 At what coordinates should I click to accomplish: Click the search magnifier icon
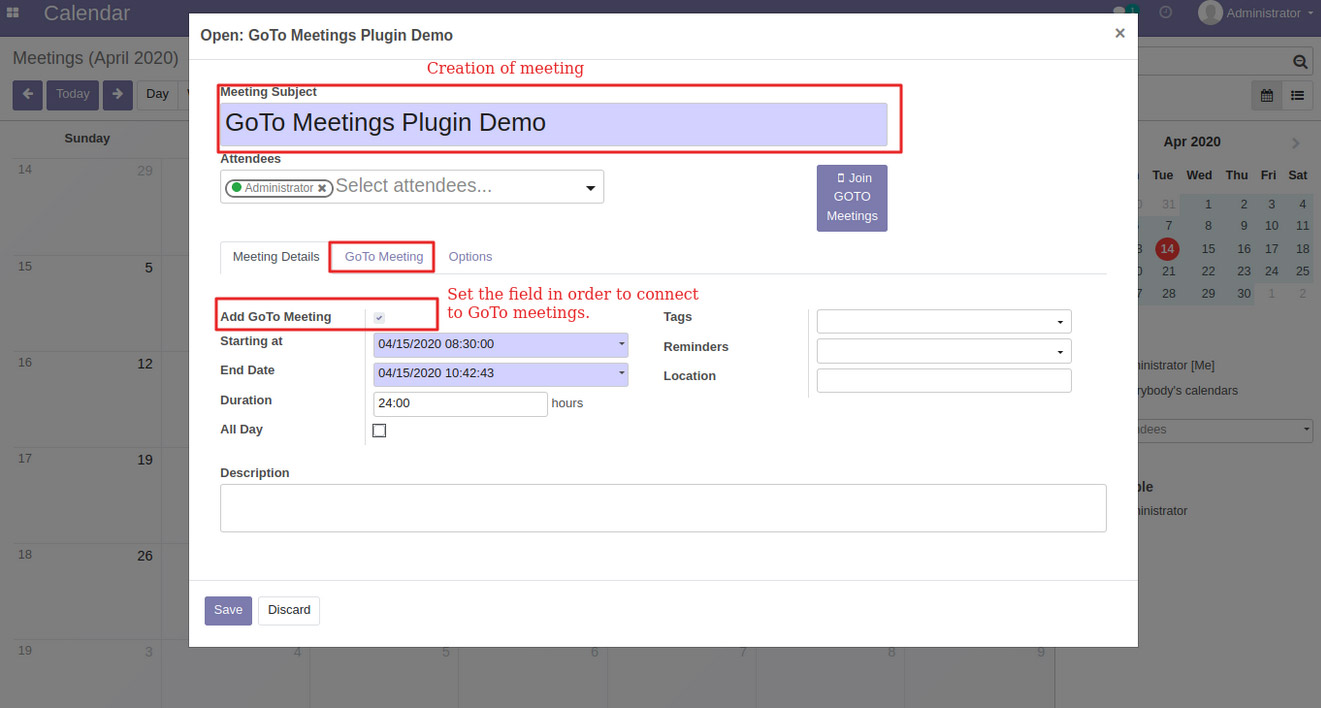tap(1300, 62)
